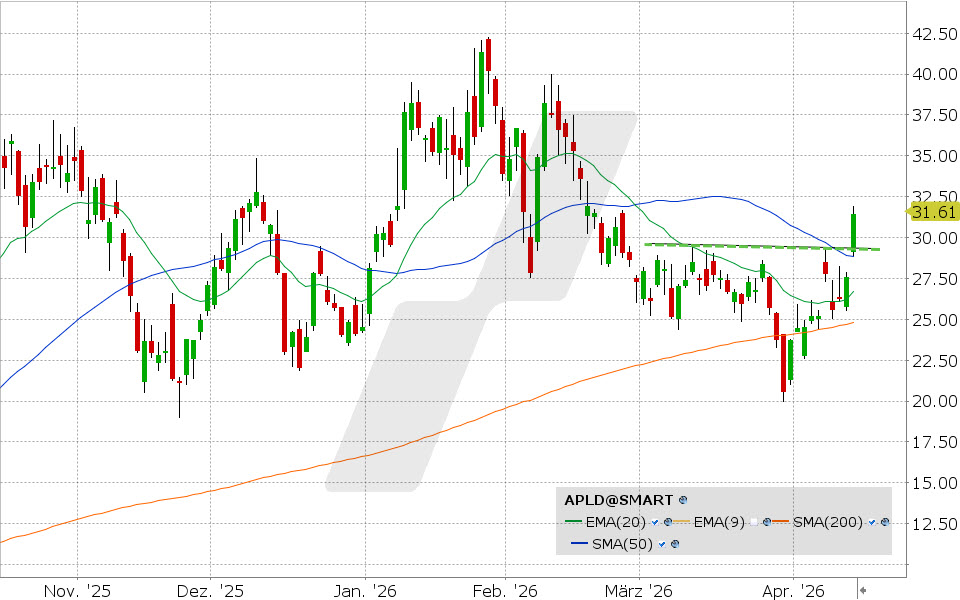Toggle the SMA(50) visibility checkbox
960x600 pixels.
(662, 545)
